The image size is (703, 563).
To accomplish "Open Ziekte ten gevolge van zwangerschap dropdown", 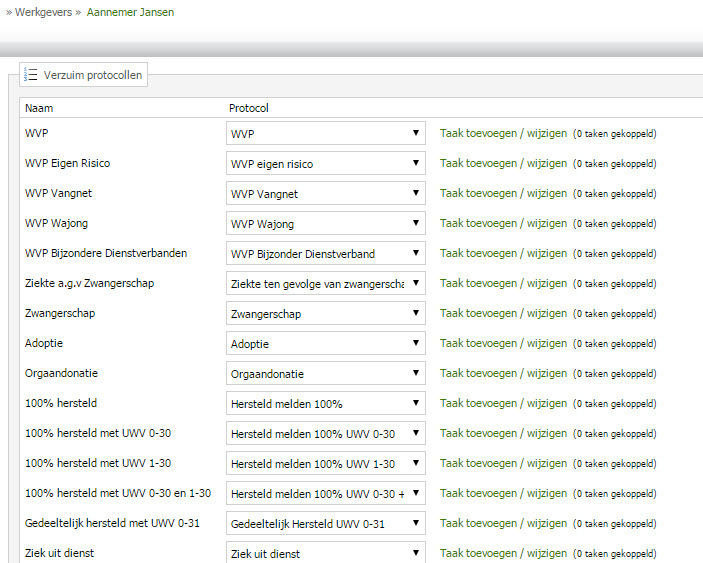I will [325, 283].
